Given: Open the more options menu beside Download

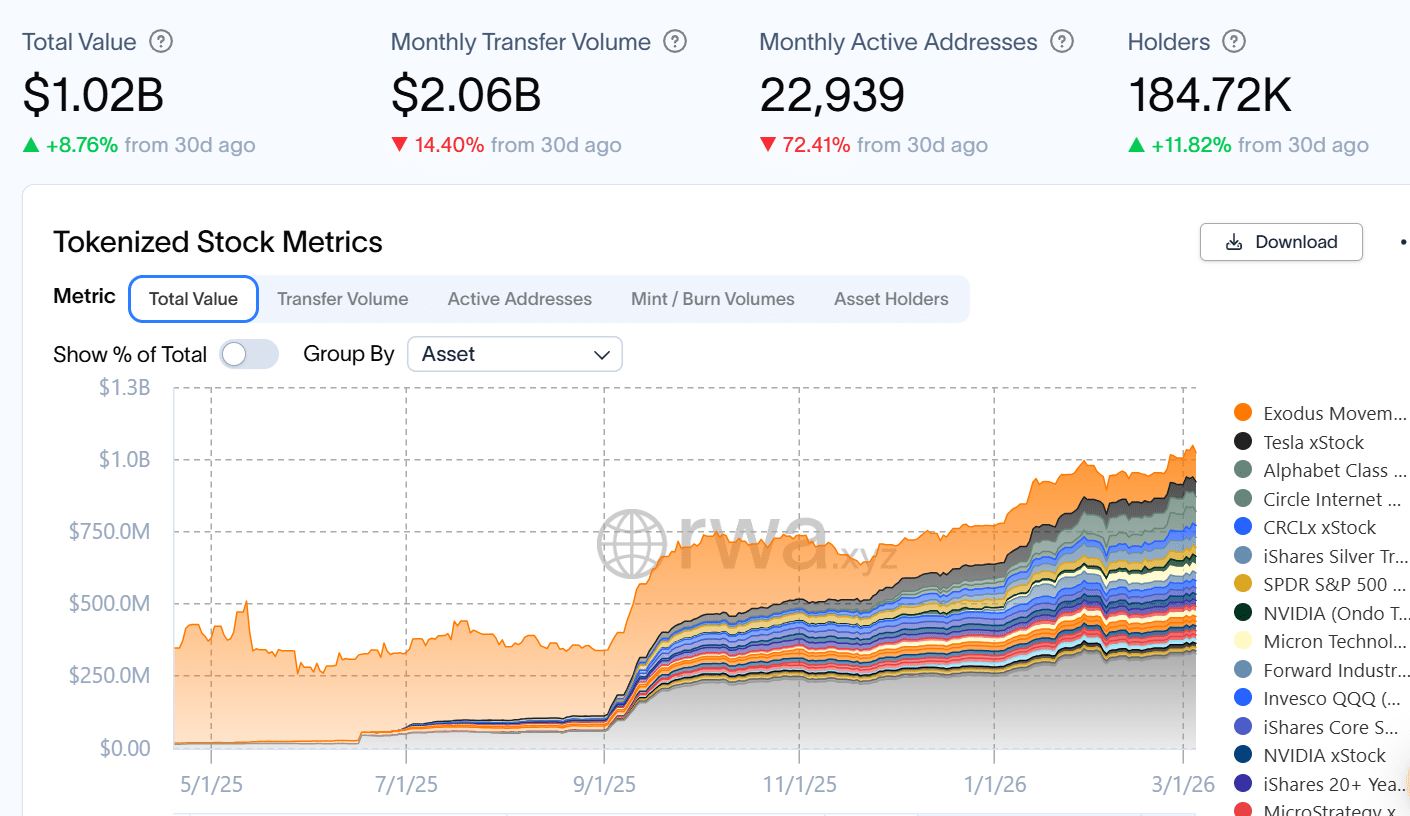Looking at the screenshot, I should (x=1402, y=242).
